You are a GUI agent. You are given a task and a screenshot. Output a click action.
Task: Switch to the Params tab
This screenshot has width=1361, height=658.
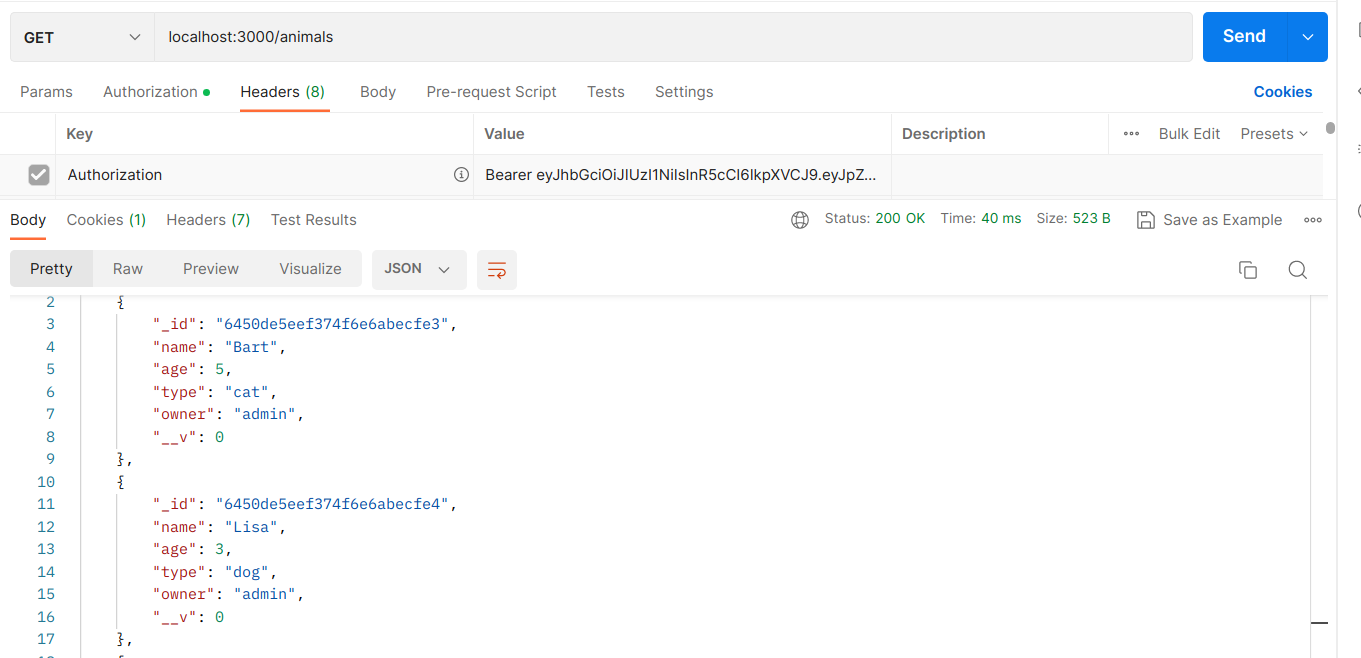pos(46,92)
